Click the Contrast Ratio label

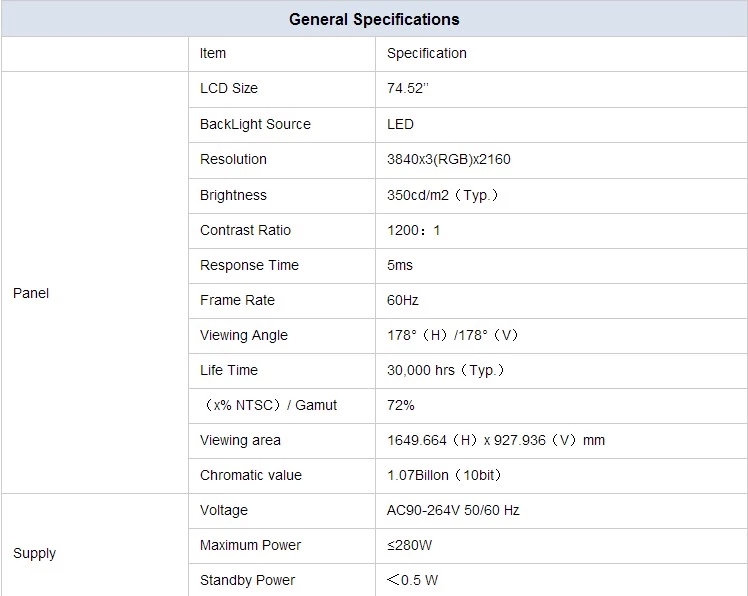245,230
